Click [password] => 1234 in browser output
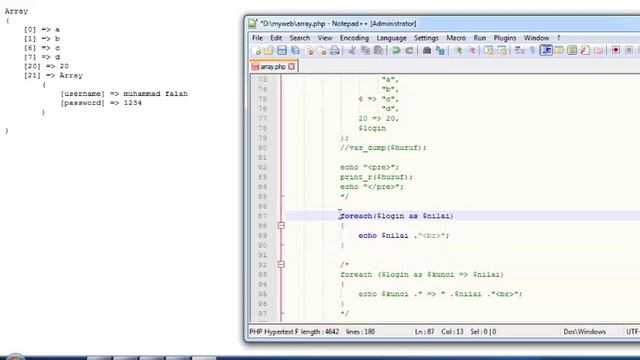Screen dimensions: 640x360 101,103
